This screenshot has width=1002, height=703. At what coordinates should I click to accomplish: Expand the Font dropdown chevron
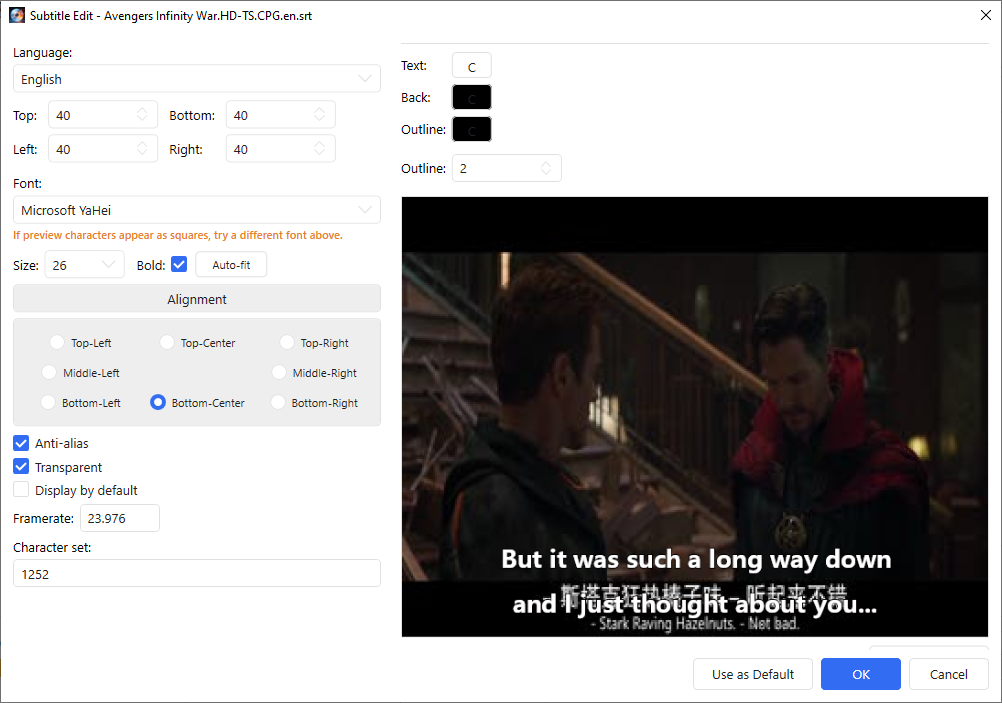(x=365, y=210)
